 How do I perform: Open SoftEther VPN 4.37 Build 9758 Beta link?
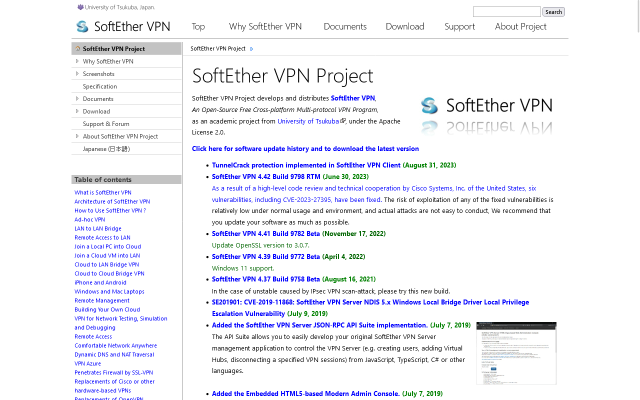click(x=266, y=279)
